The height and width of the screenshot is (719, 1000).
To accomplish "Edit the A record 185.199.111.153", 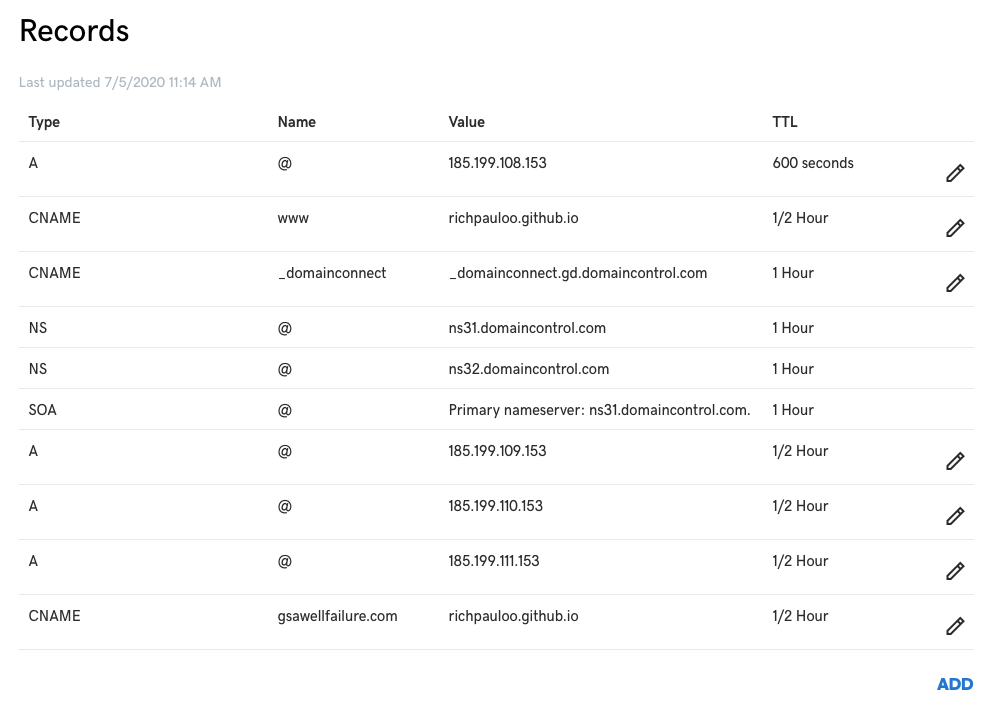I will point(955,570).
